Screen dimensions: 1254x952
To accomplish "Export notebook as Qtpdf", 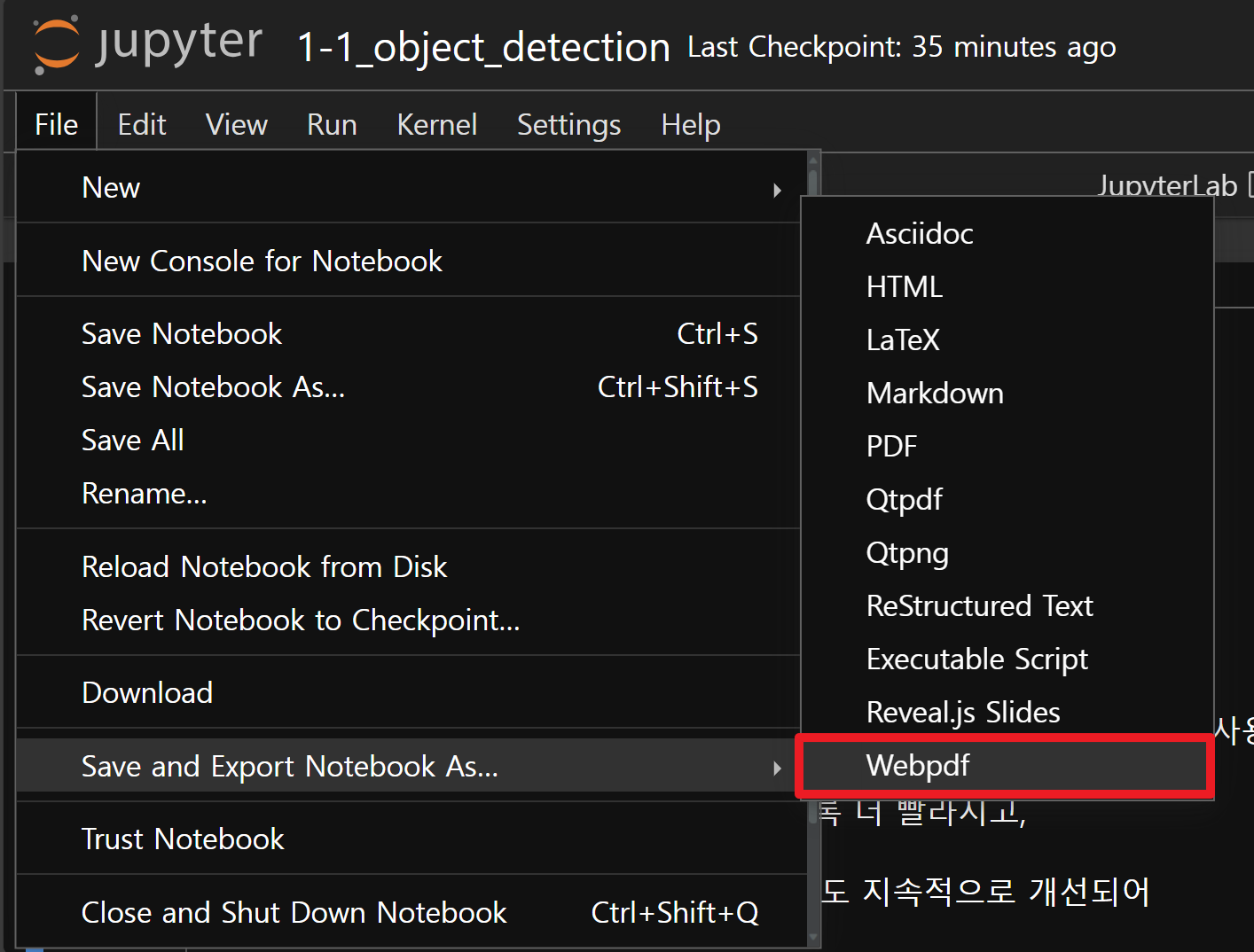I will point(1007,500).
